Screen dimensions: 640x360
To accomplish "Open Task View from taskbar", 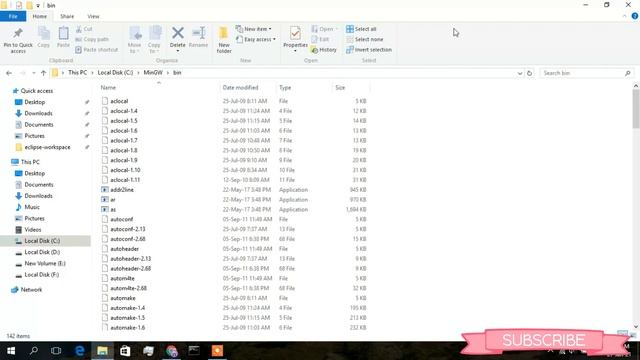I will [56, 351].
